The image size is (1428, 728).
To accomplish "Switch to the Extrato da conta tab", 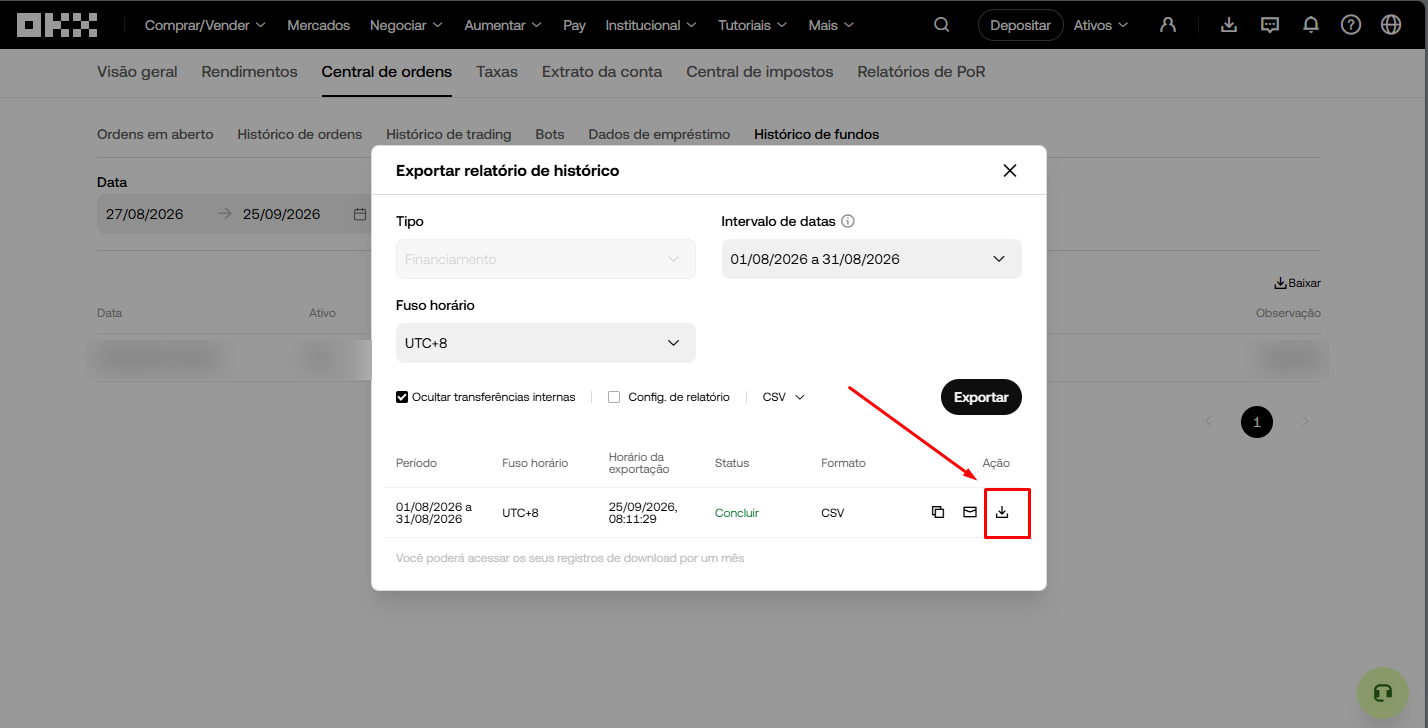I will click(602, 72).
